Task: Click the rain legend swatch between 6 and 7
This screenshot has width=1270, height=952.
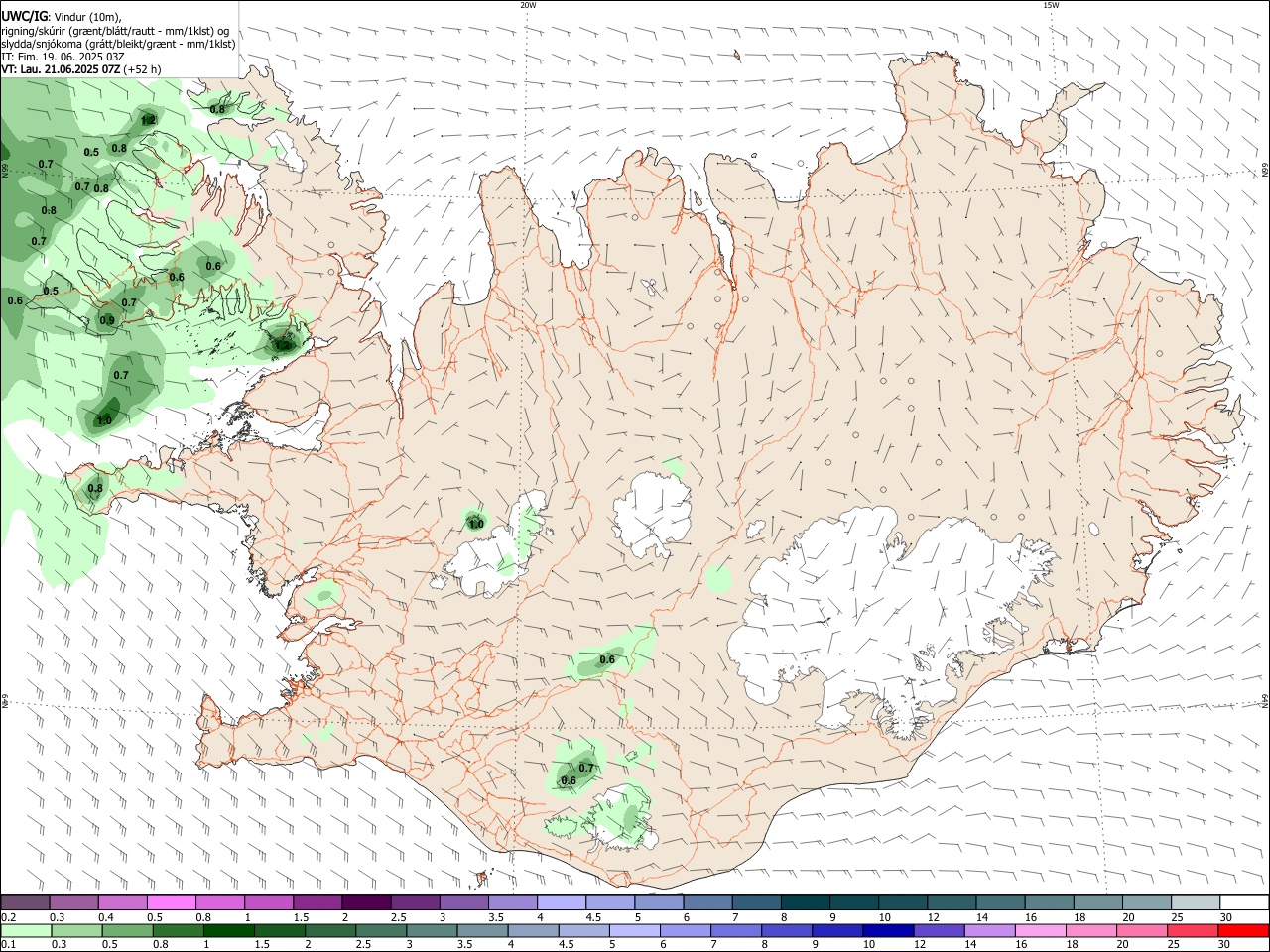Action: click(686, 931)
